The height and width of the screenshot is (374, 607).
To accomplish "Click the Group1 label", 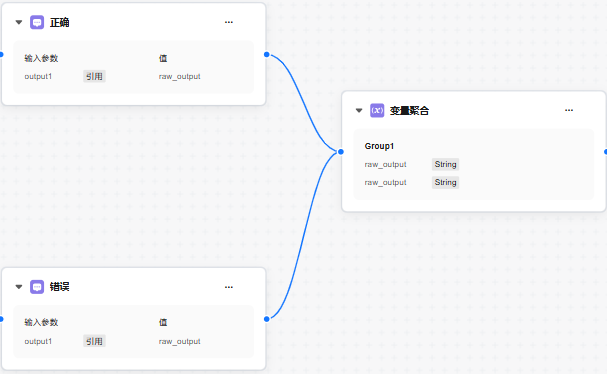I will pos(379,146).
